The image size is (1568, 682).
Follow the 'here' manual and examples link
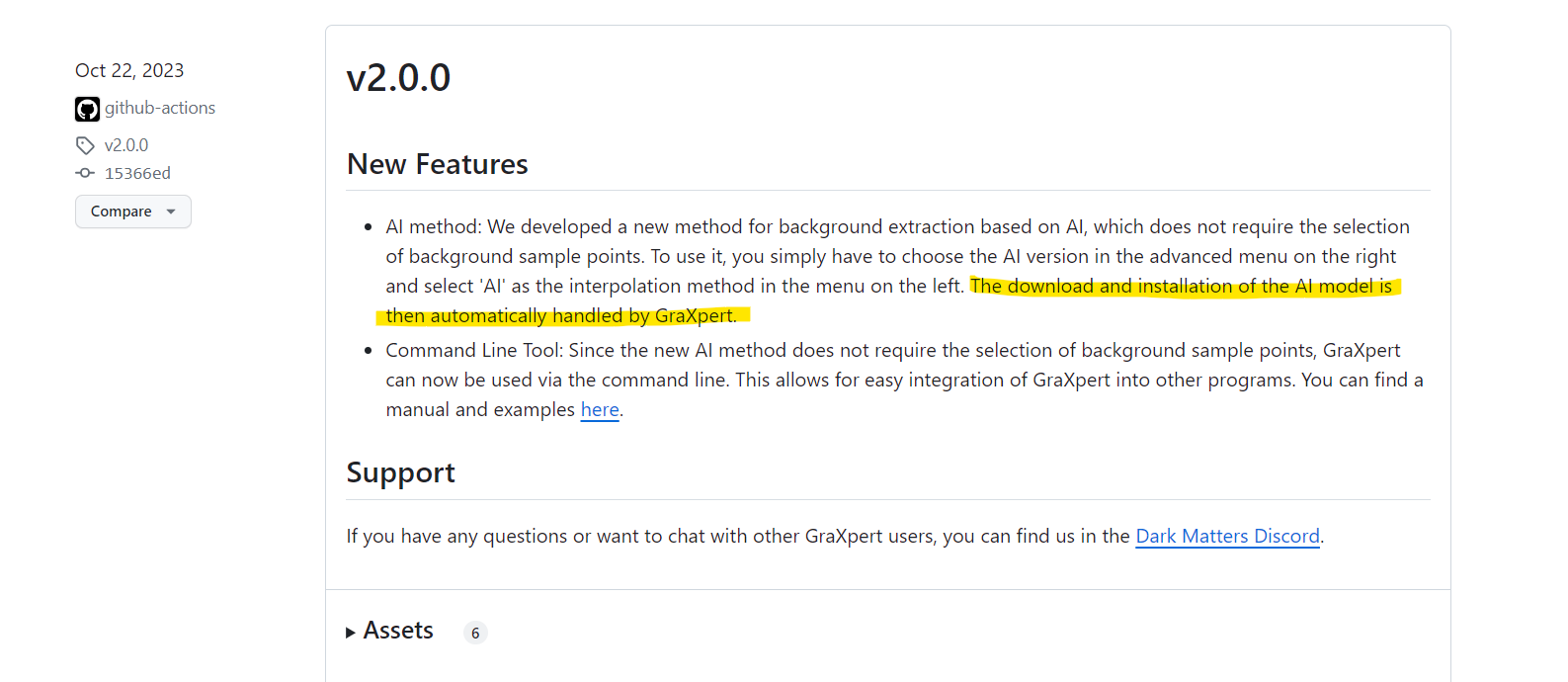pyautogui.click(x=600, y=409)
